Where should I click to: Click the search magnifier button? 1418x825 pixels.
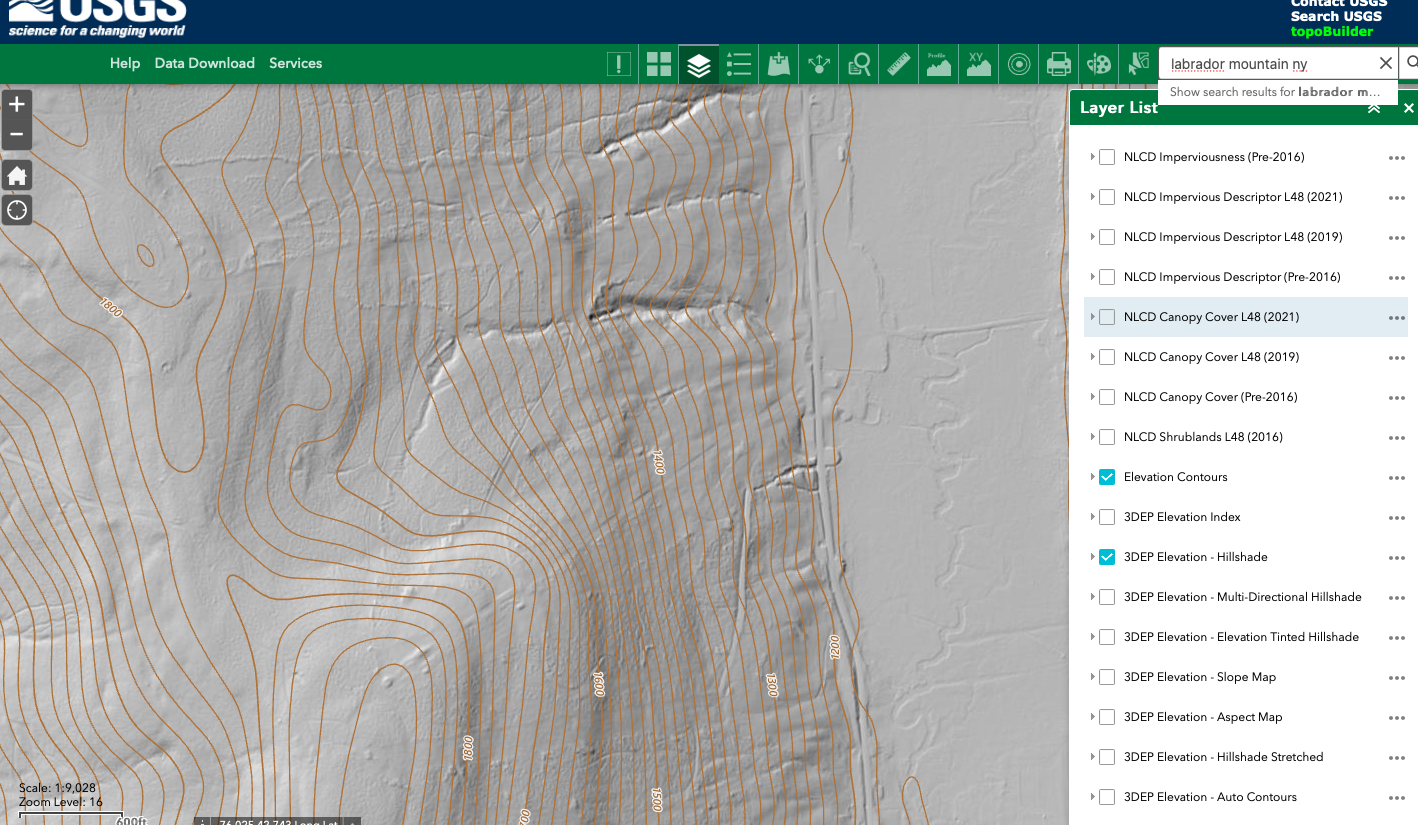point(1410,63)
